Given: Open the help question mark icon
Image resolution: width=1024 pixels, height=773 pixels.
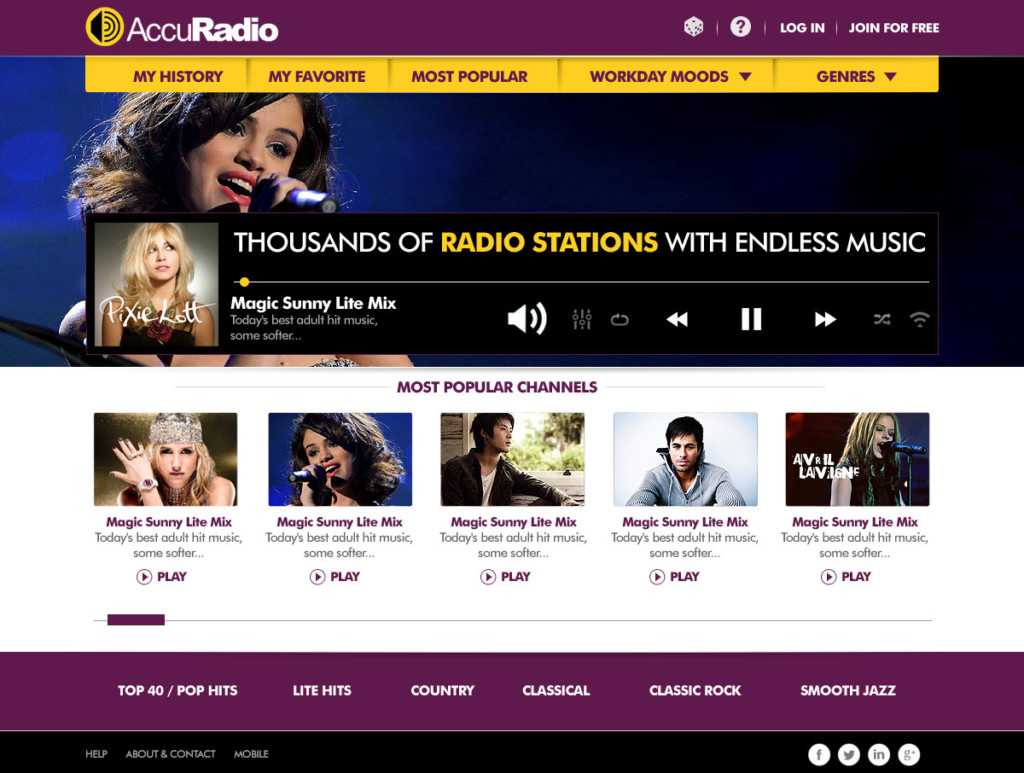Looking at the screenshot, I should pos(740,27).
